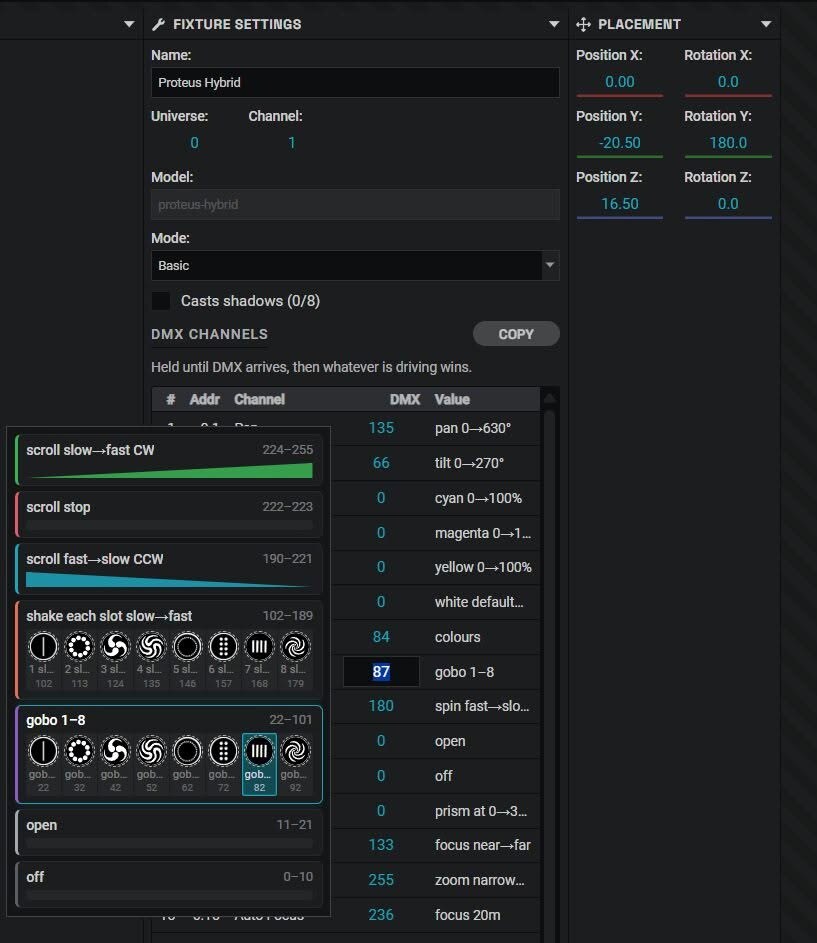Image resolution: width=817 pixels, height=943 pixels.
Task: Pick shake slot 8 gobo at 179
Action: 295,660
